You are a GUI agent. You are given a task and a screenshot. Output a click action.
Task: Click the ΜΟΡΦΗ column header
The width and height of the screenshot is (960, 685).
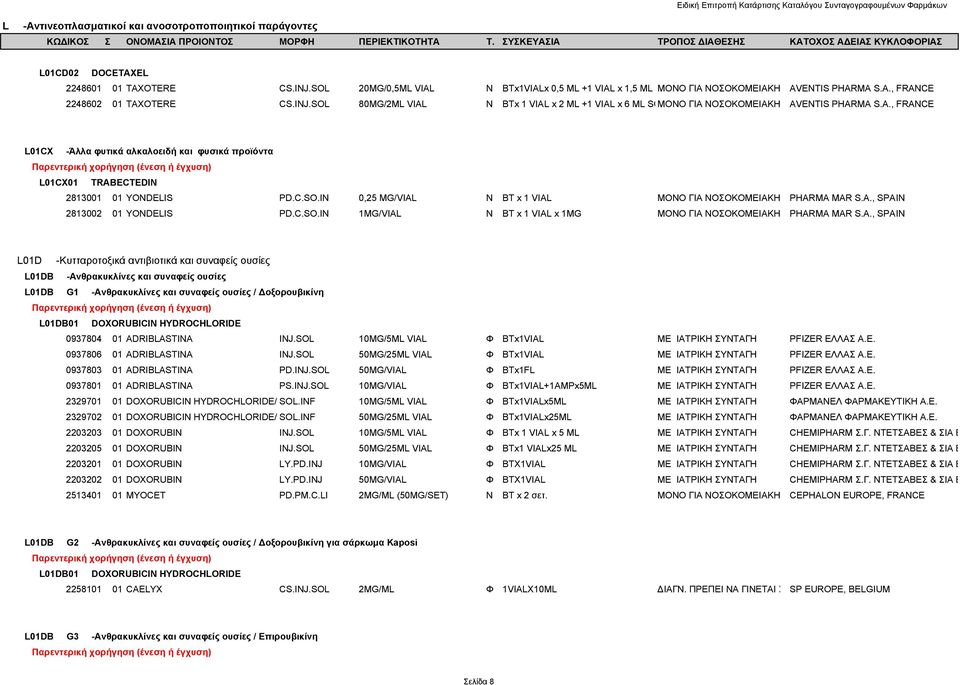coord(296,42)
